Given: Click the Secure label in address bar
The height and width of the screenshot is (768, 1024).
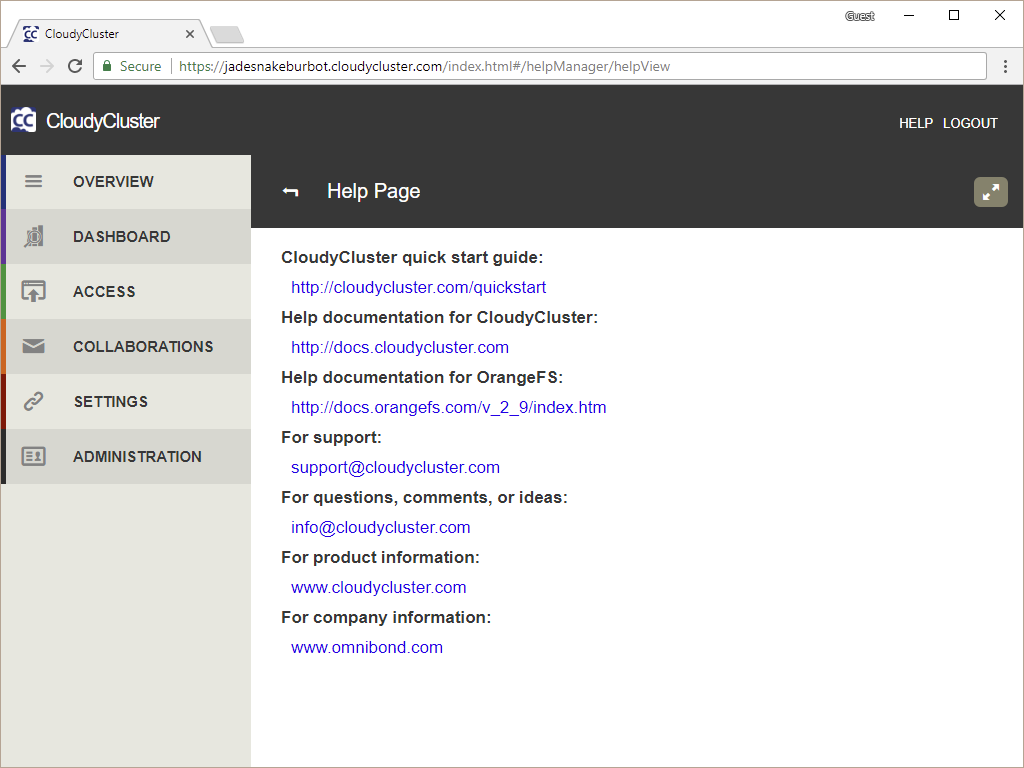Looking at the screenshot, I should 140,66.
